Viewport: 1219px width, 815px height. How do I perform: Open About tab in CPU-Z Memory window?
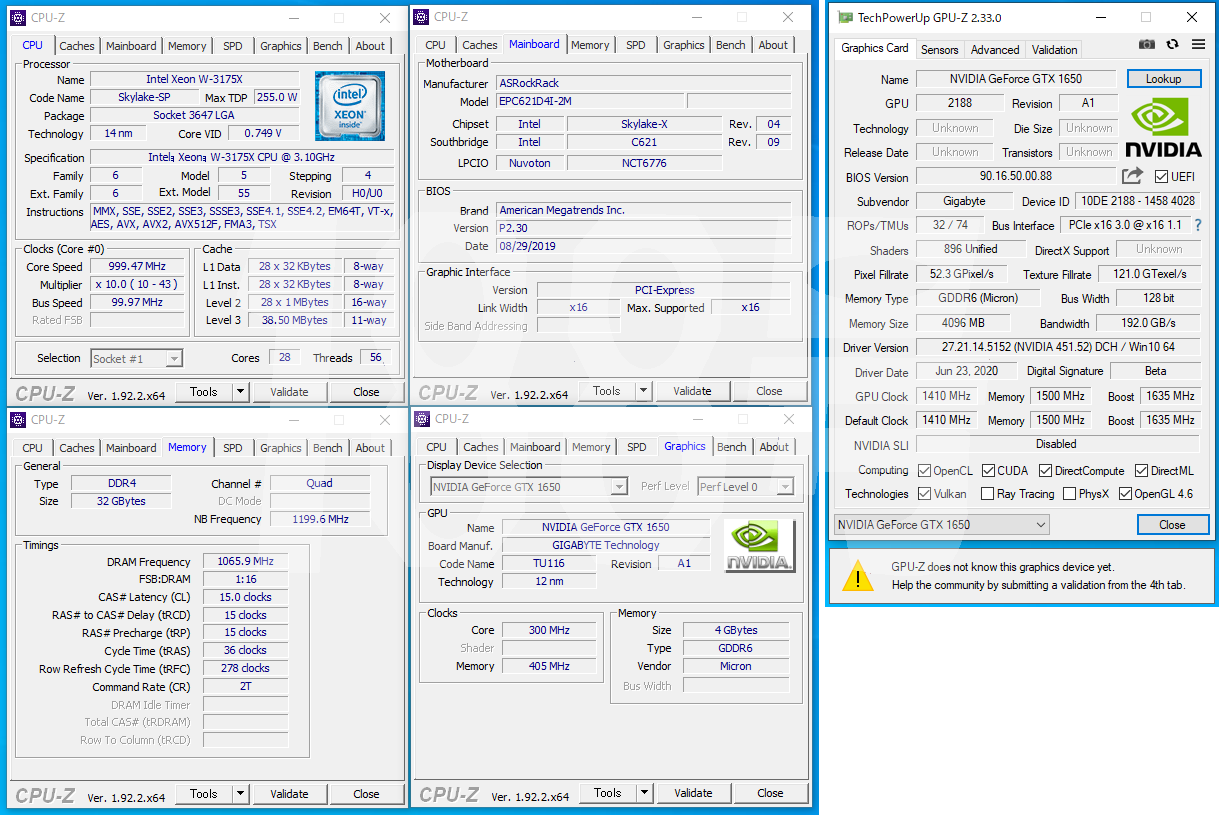click(x=370, y=448)
